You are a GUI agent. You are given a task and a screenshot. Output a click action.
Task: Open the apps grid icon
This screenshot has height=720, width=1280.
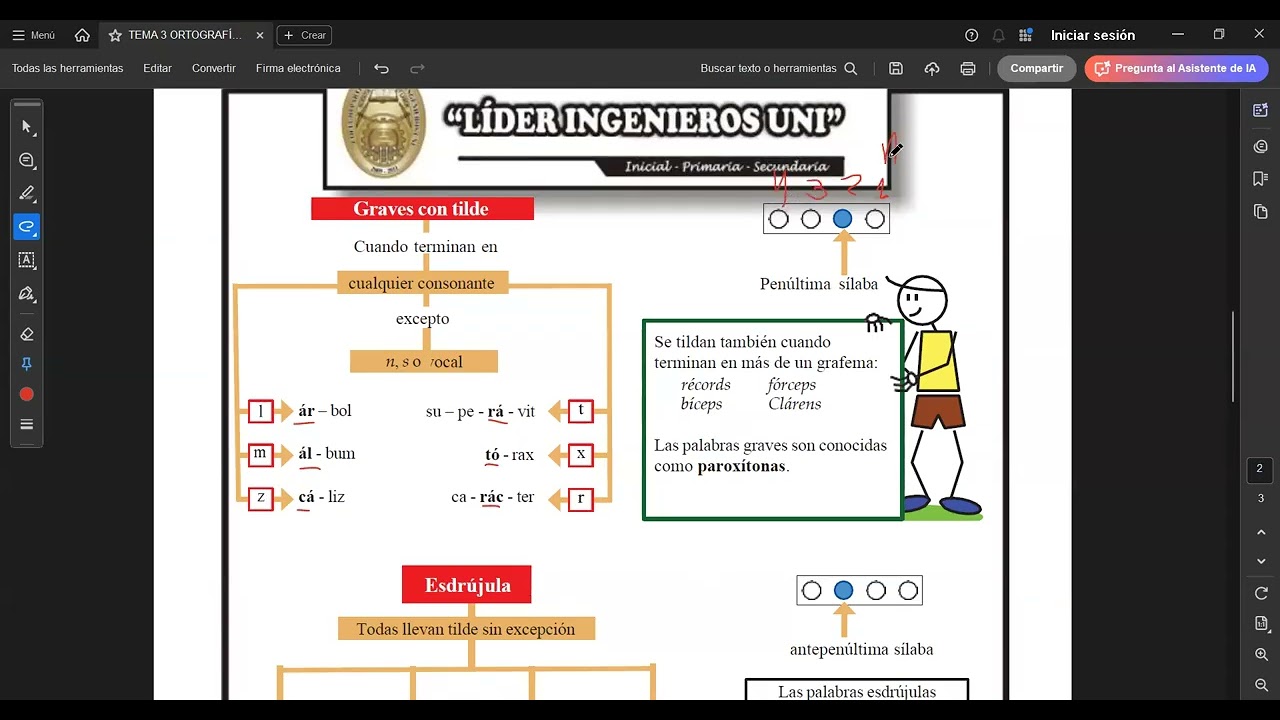[1025, 35]
